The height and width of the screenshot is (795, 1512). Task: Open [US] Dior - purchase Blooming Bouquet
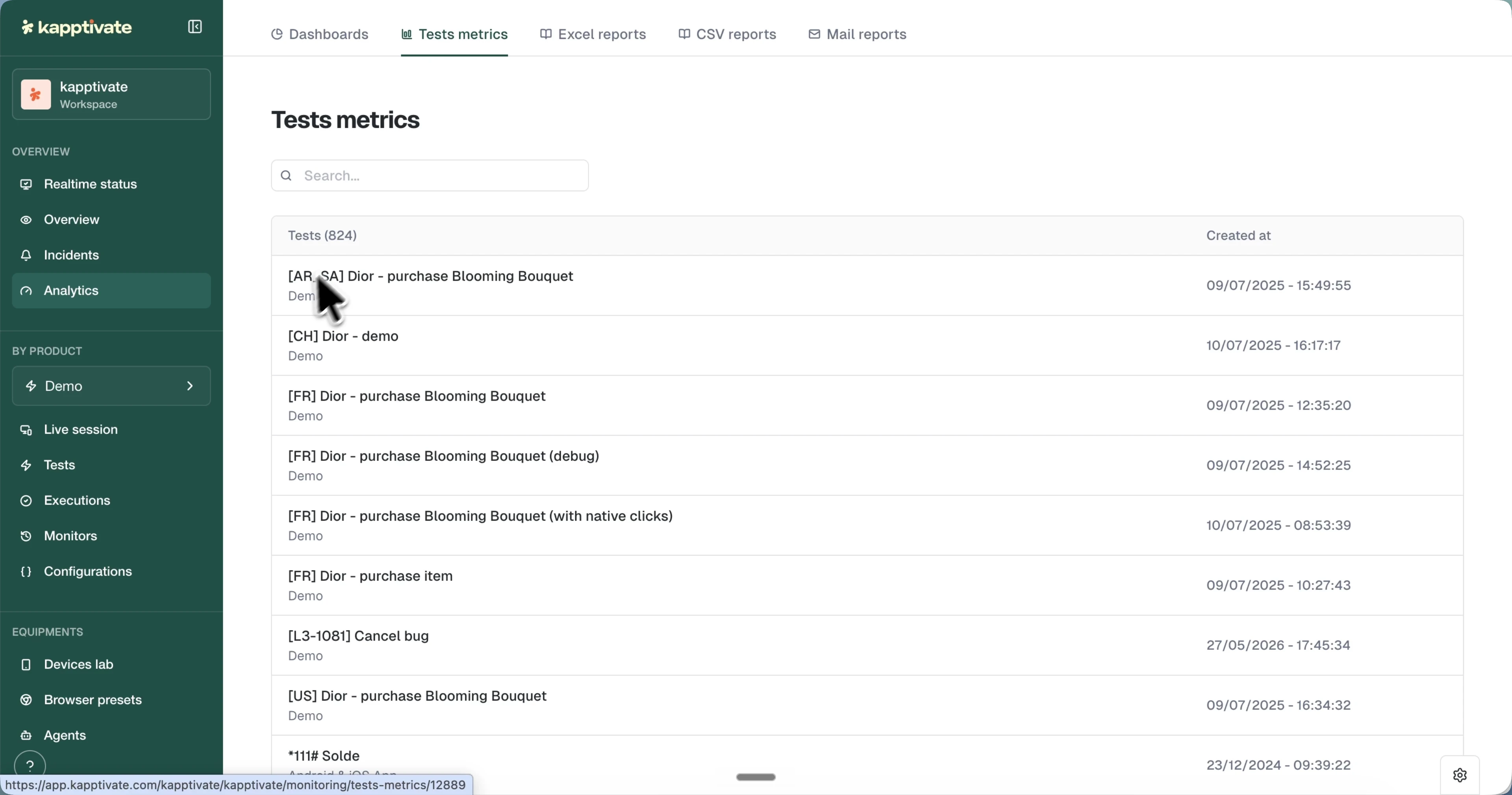pos(867,705)
